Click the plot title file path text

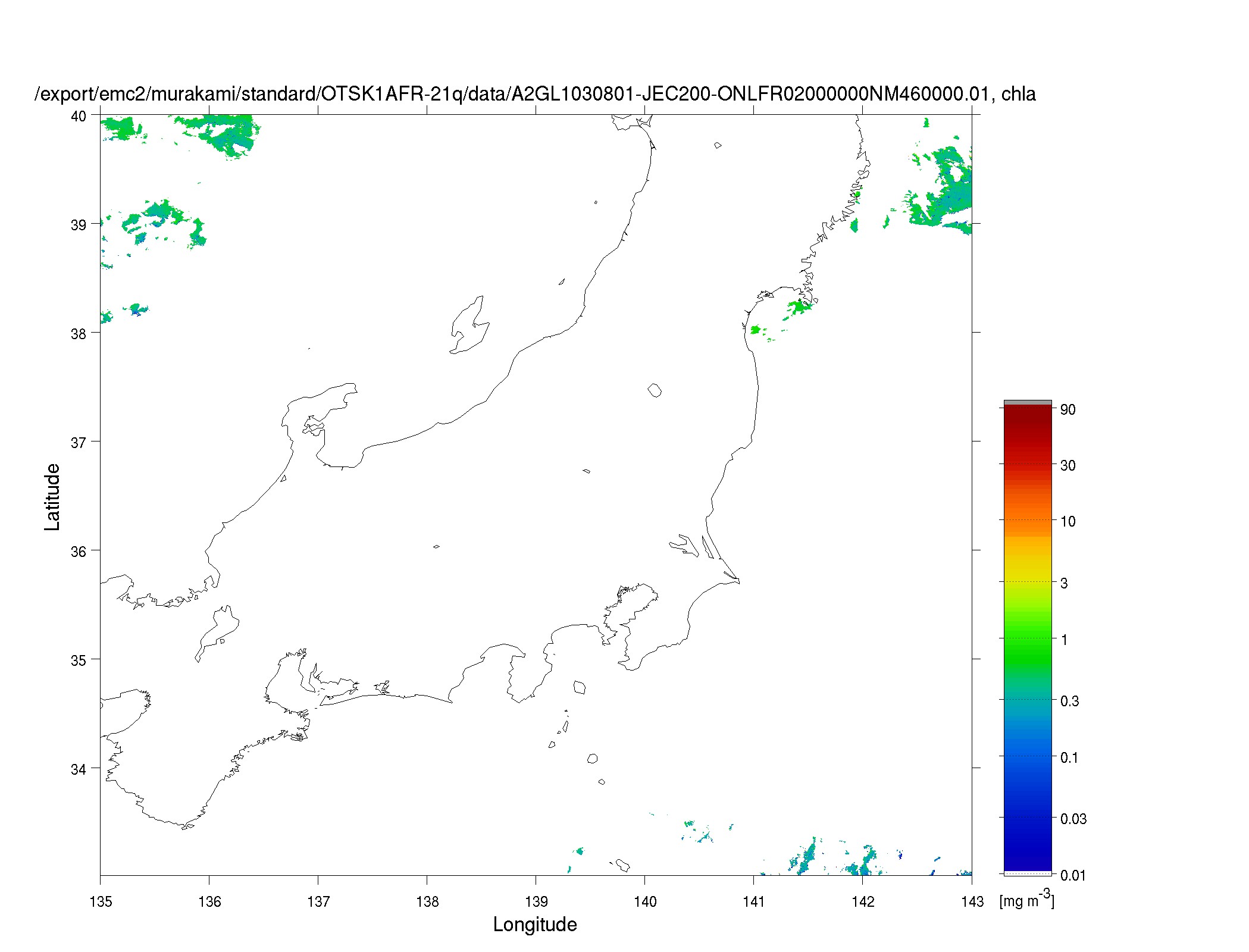(x=535, y=94)
